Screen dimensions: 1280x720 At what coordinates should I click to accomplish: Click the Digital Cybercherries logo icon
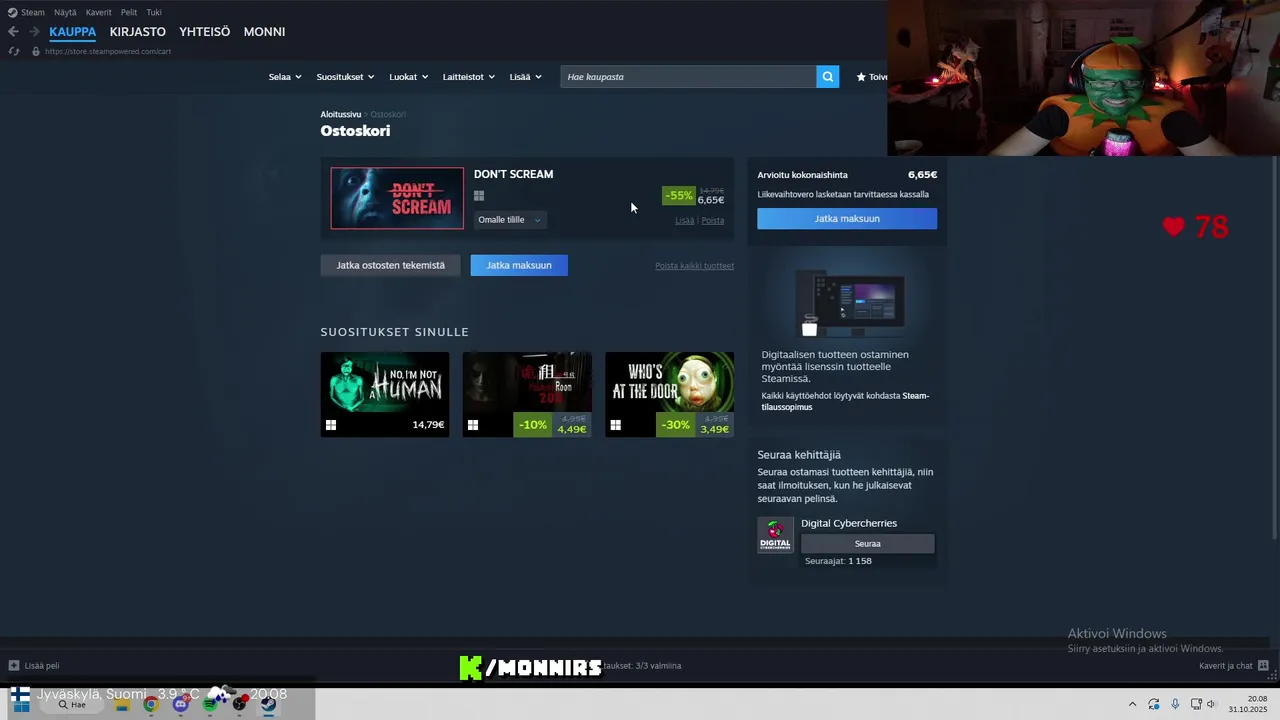(x=775, y=535)
